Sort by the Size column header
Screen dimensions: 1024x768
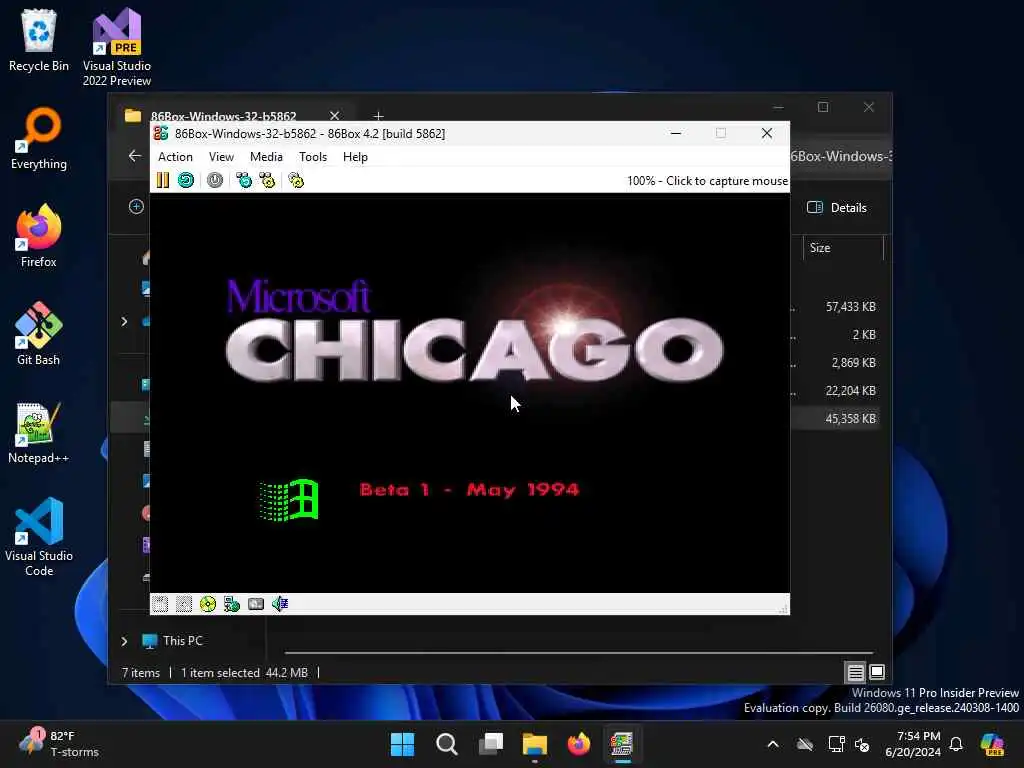(x=843, y=248)
